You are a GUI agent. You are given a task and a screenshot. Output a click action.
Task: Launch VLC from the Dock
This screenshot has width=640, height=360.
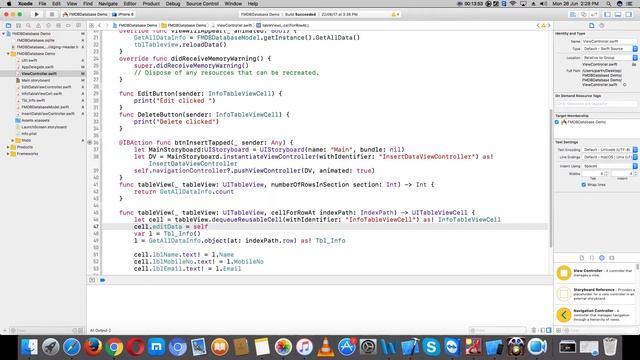325,347
